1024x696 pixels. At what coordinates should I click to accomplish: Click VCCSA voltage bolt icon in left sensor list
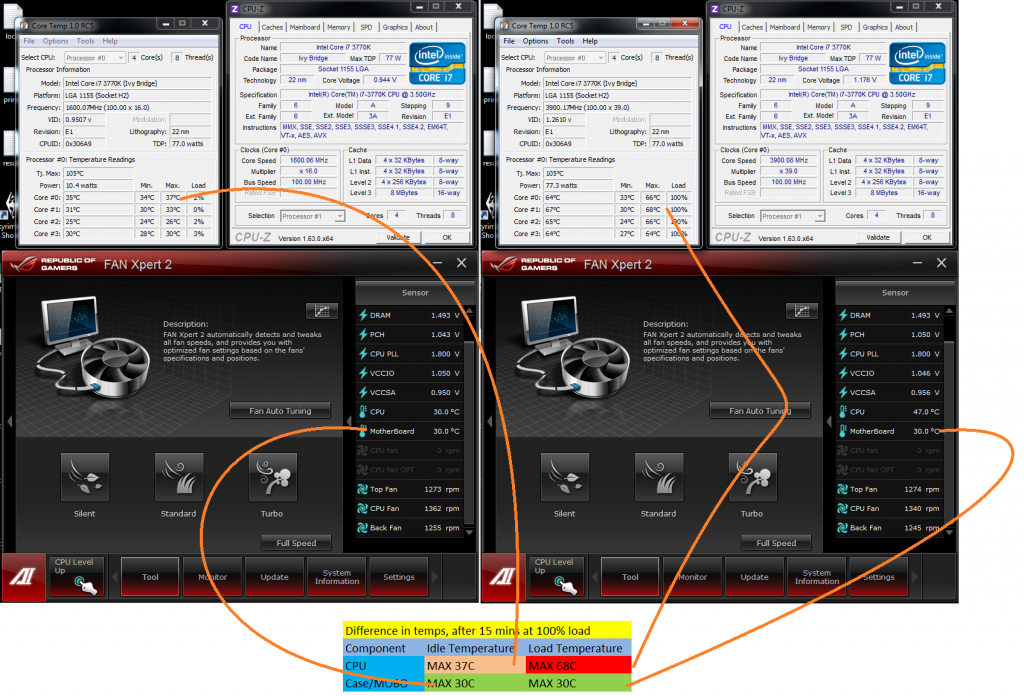(x=363, y=392)
